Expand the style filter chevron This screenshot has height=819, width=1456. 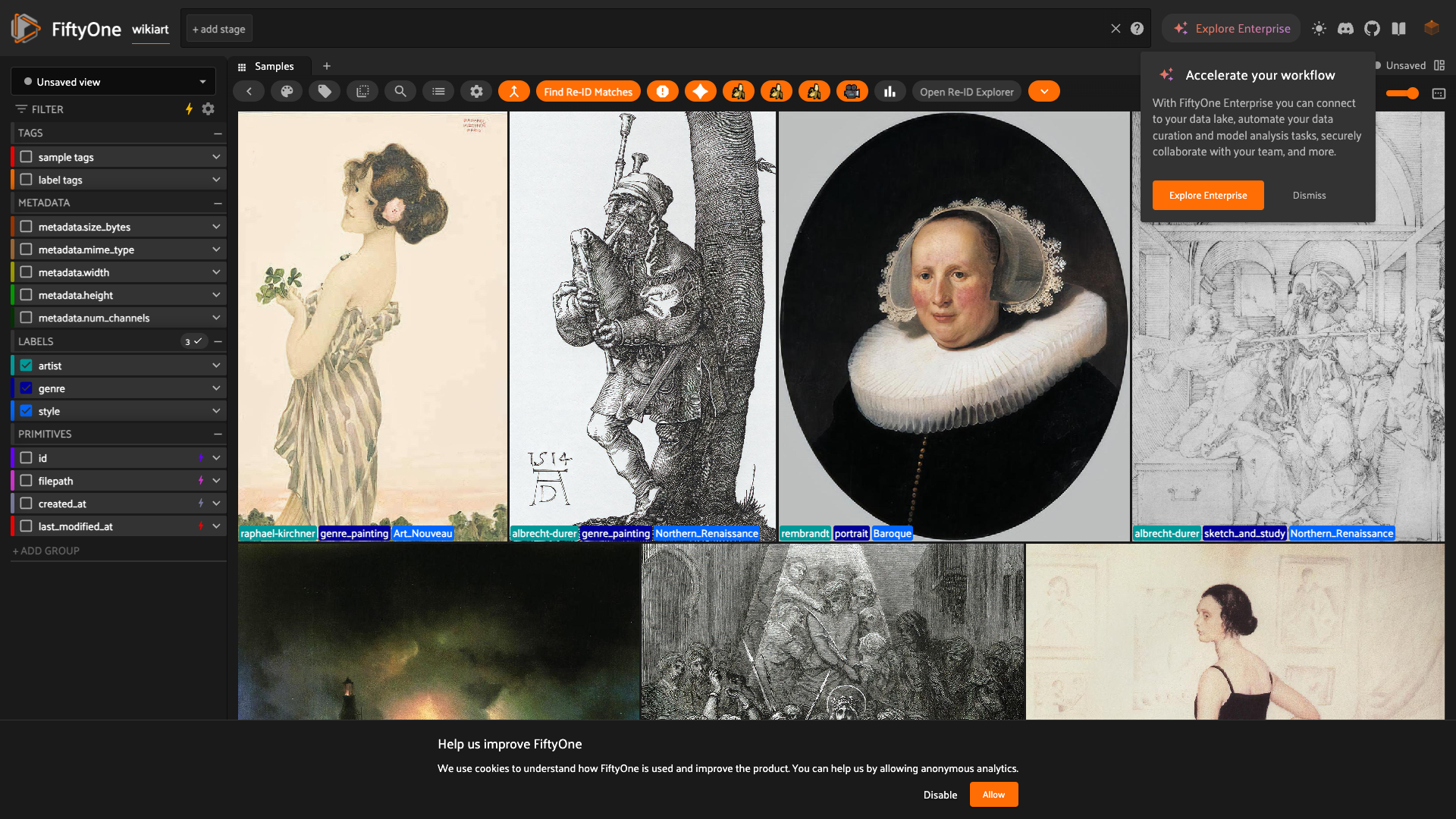pyautogui.click(x=216, y=411)
